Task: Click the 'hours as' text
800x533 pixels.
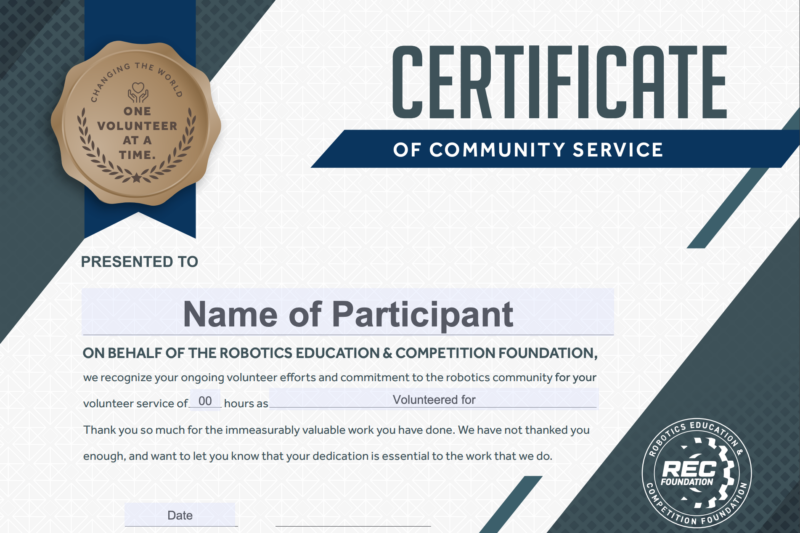Action: tap(246, 403)
